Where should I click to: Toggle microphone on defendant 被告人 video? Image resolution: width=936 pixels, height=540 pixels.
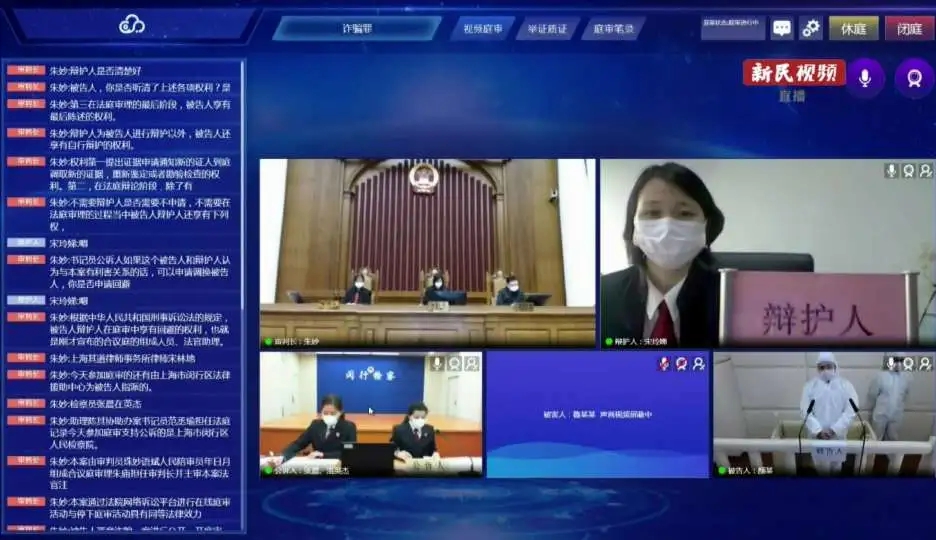(x=891, y=364)
